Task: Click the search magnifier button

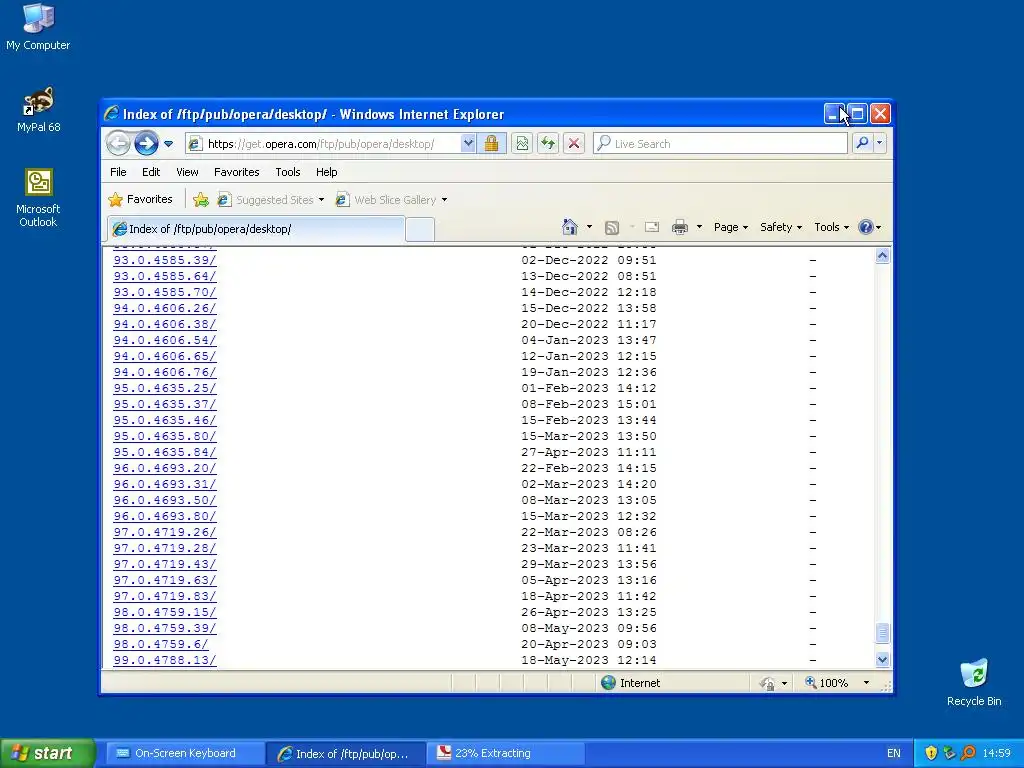Action: pyautogui.click(x=862, y=143)
